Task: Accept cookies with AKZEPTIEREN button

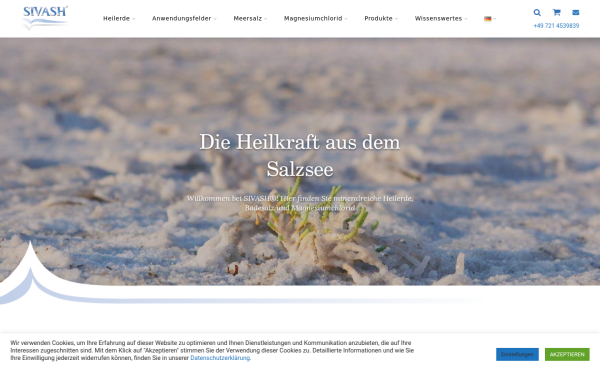Action: 567,354
